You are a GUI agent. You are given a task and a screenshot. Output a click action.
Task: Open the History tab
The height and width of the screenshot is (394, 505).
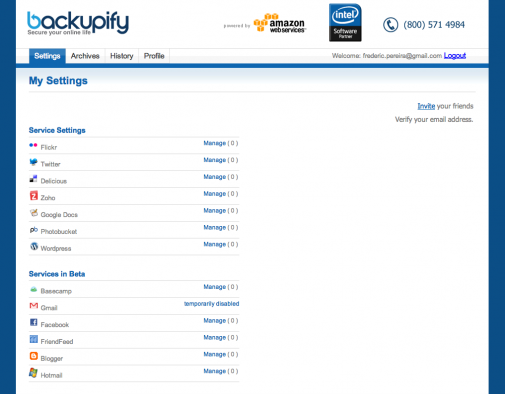click(x=122, y=56)
